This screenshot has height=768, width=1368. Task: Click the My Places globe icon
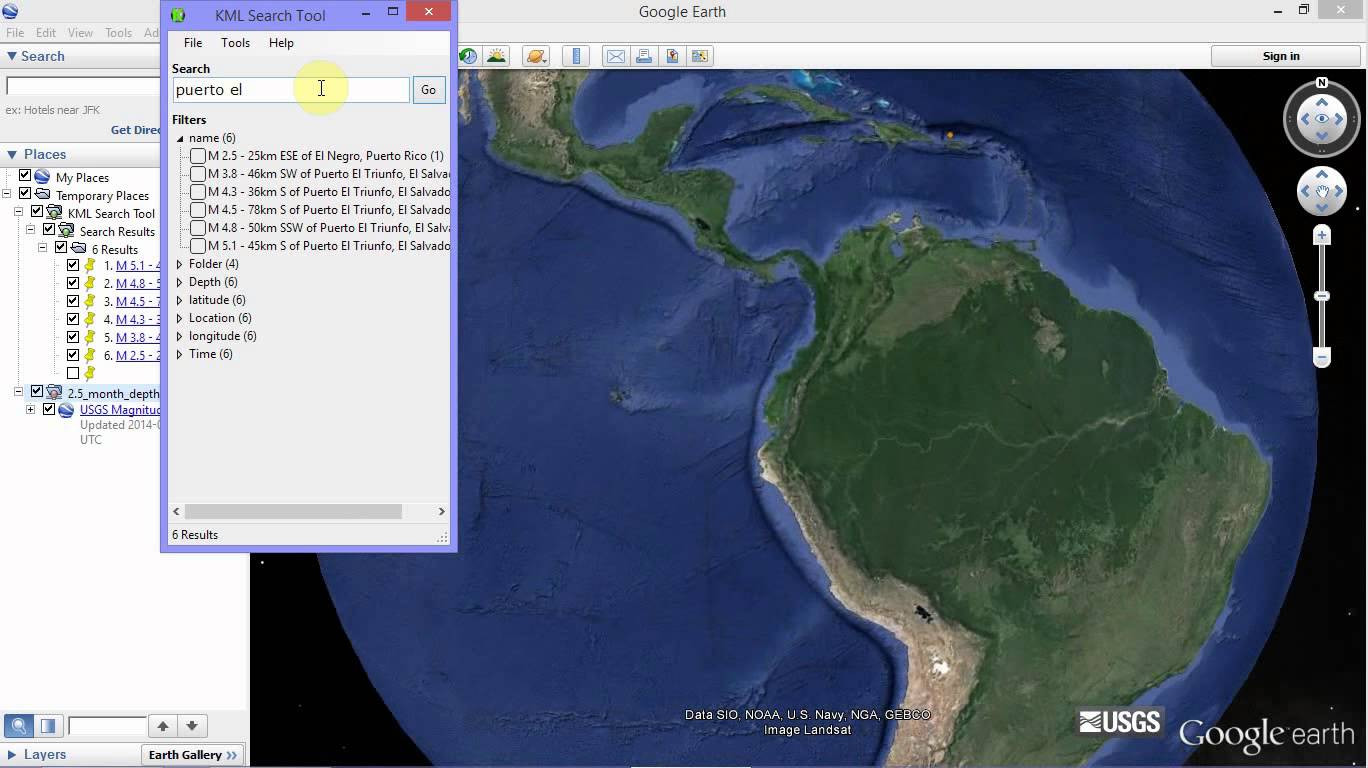tap(42, 177)
